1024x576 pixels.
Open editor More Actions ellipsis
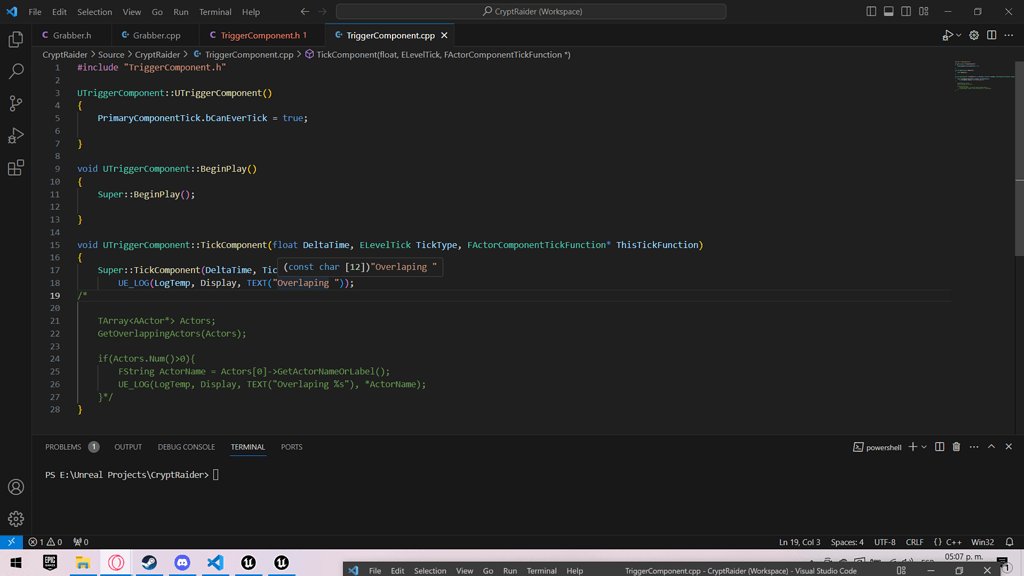[x=1009, y=35]
